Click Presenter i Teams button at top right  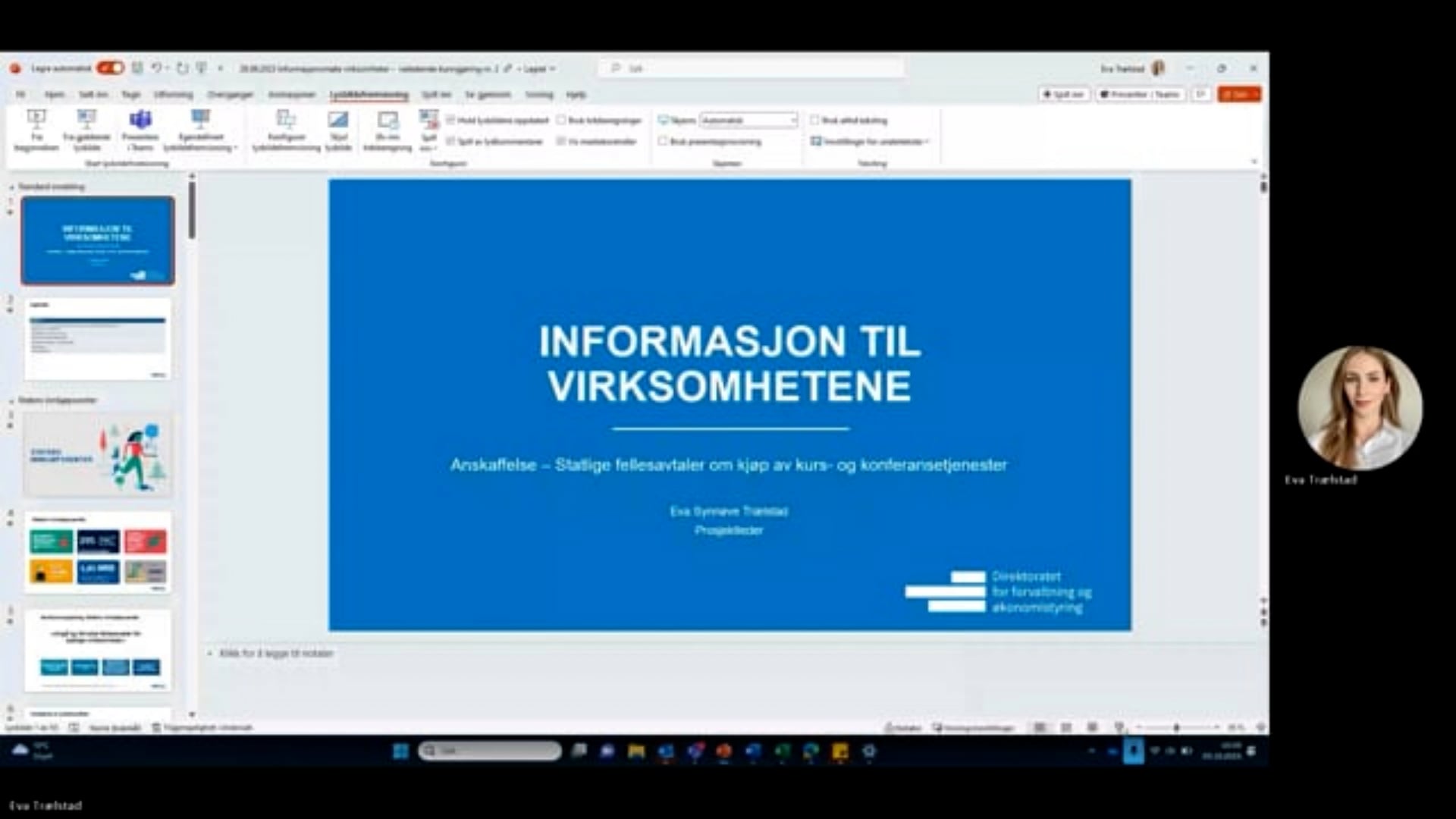(1140, 94)
